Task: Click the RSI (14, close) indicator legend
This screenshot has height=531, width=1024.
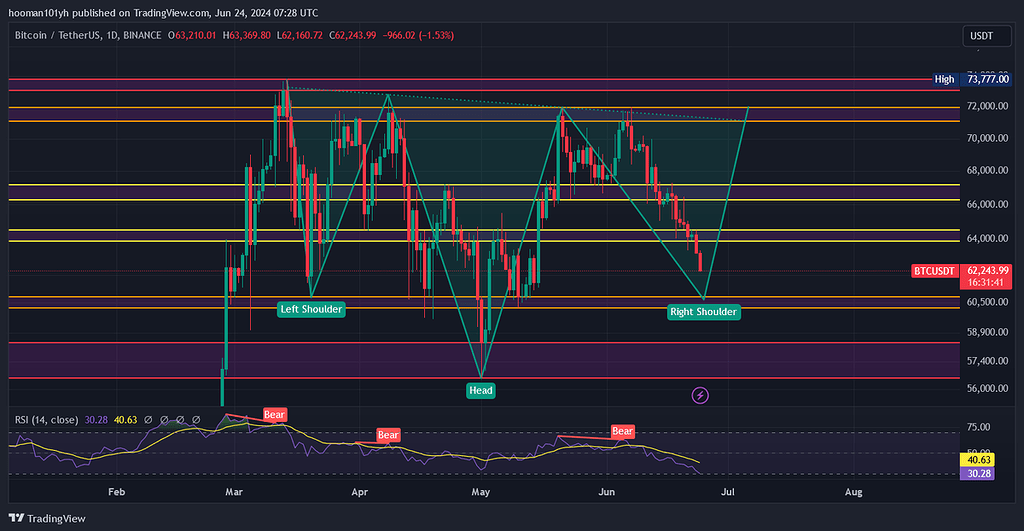Action: pyautogui.click(x=47, y=420)
